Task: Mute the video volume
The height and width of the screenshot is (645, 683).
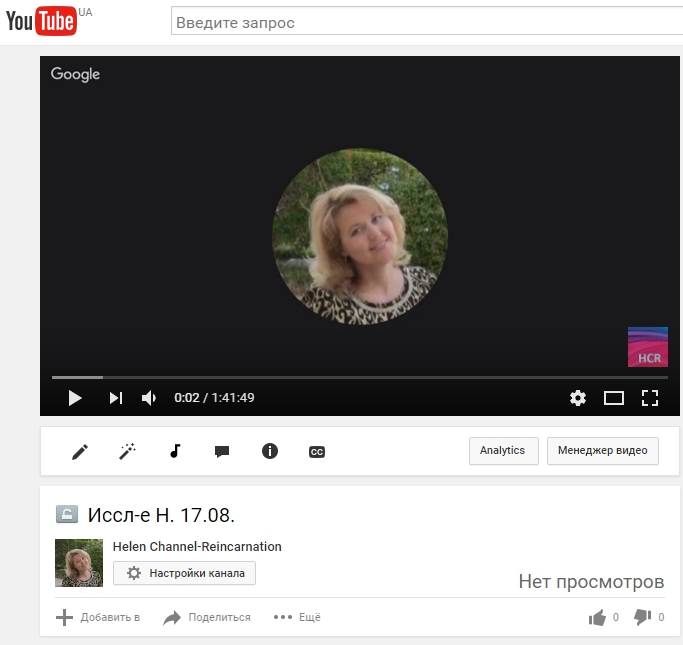Action: pos(149,398)
